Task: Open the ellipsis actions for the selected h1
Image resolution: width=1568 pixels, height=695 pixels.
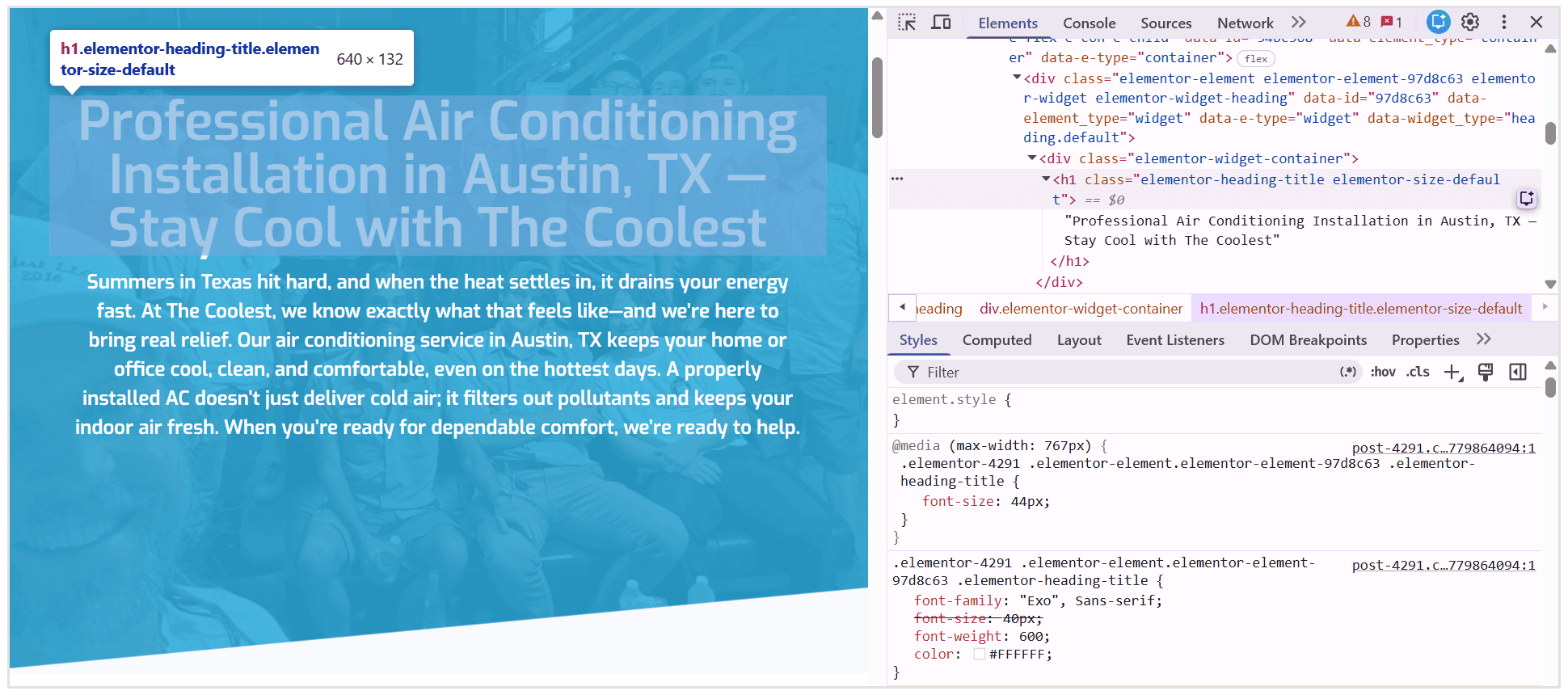Action: pos(897,179)
